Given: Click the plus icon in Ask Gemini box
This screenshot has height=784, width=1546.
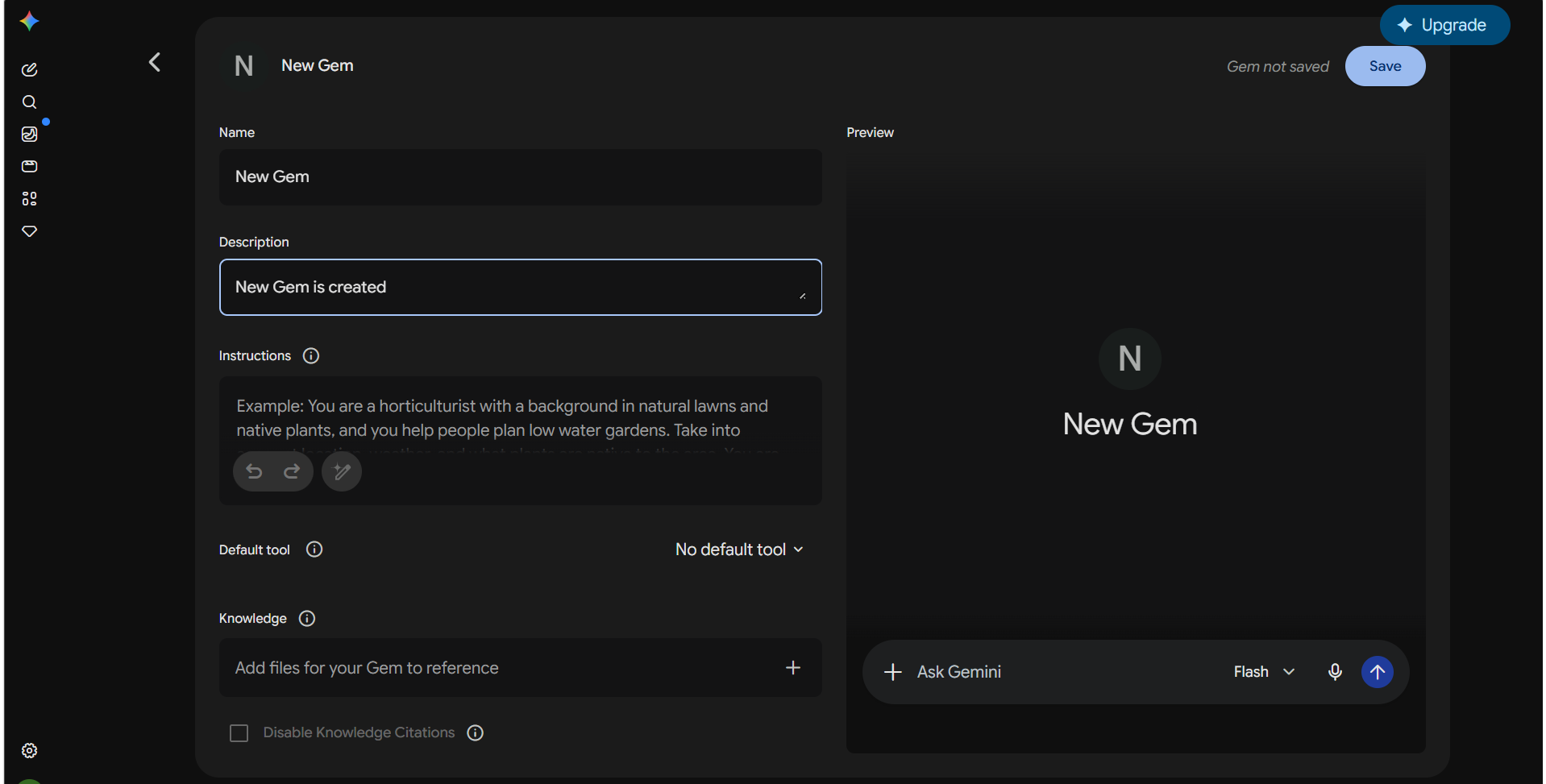Looking at the screenshot, I should click(893, 673).
